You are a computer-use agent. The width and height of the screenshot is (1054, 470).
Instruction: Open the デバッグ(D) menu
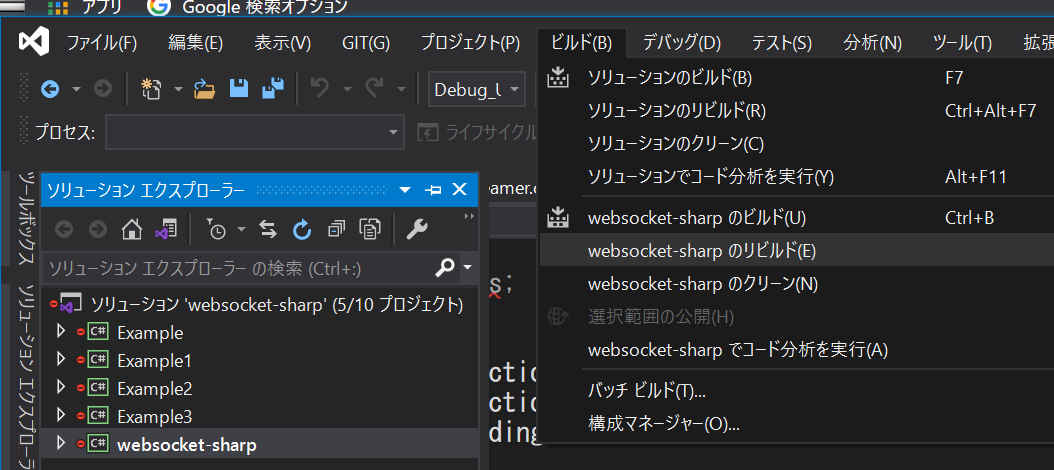(681, 43)
